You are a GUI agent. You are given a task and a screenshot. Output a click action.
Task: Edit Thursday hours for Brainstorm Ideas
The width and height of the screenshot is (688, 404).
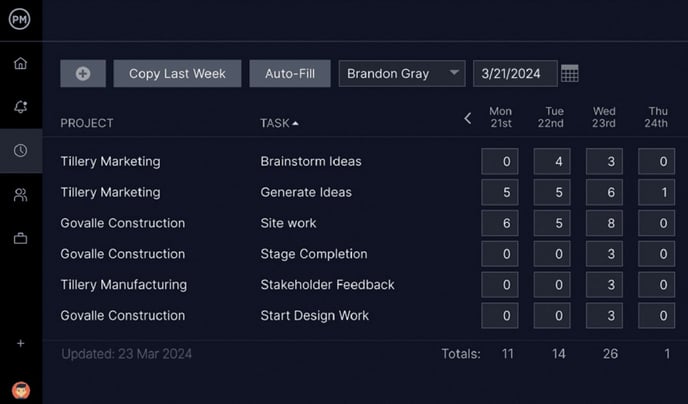coord(656,161)
